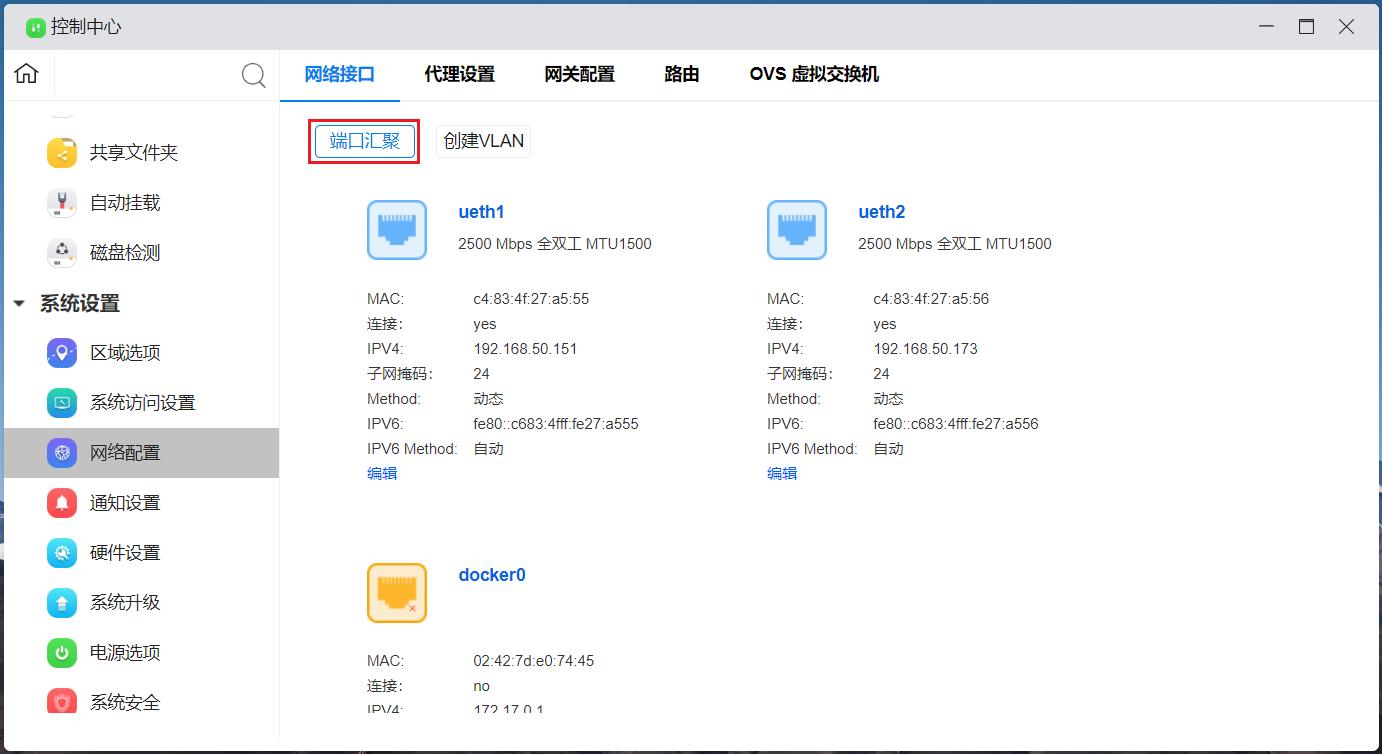Image resolution: width=1382 pixels, height=754 pixels.
Task: Collapse the 系统设置 section arrow
Action: [x=19, y=304]
